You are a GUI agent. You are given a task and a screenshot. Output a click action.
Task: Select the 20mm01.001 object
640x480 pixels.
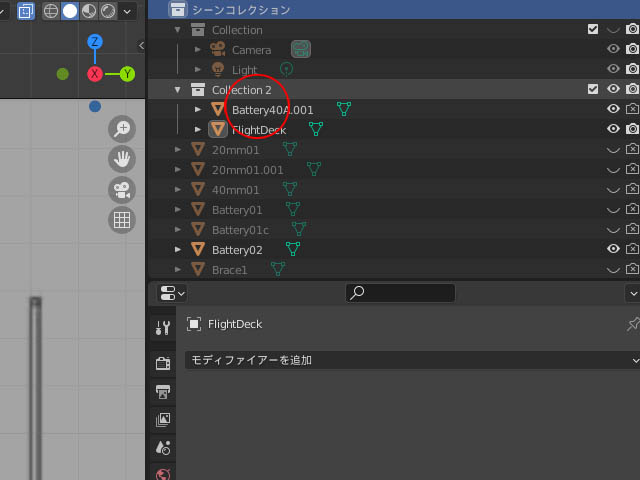(247, 170)
